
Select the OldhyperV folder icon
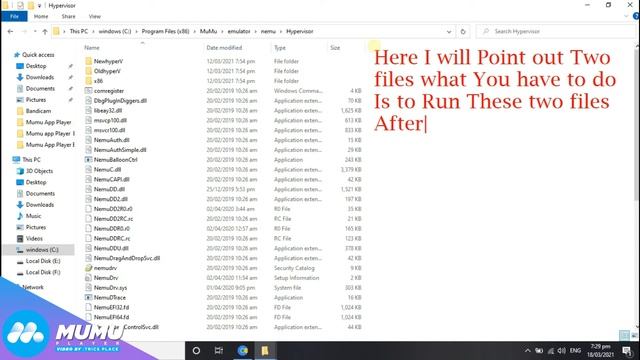[x=89, y=71]
